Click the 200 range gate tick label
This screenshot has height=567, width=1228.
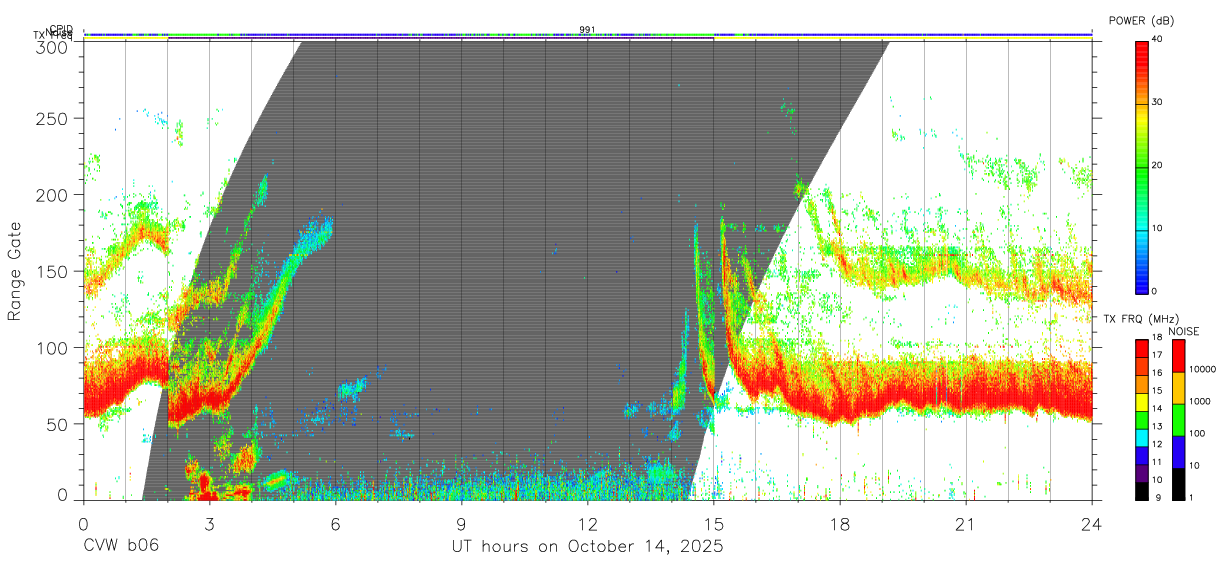click(53, 195)
